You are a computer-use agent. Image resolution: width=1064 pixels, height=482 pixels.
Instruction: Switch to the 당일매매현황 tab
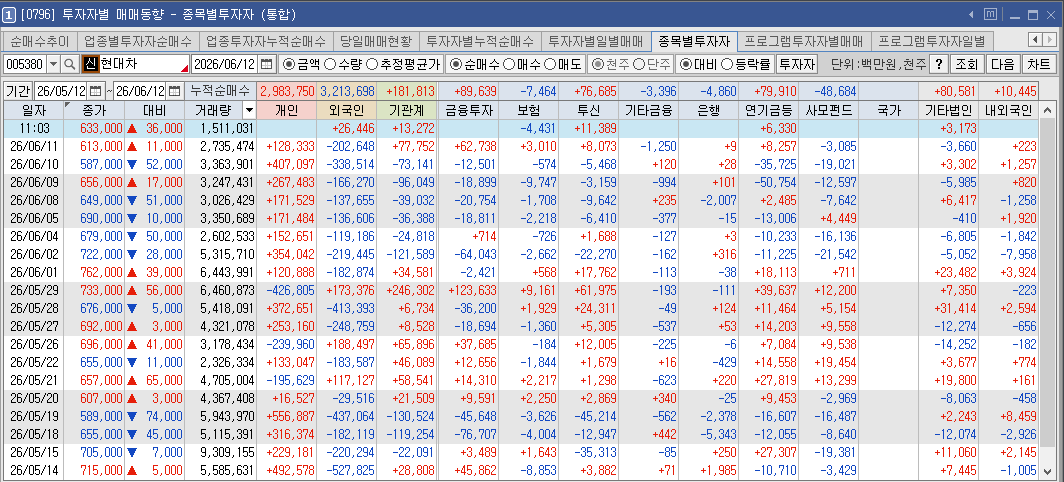(375, 41)
